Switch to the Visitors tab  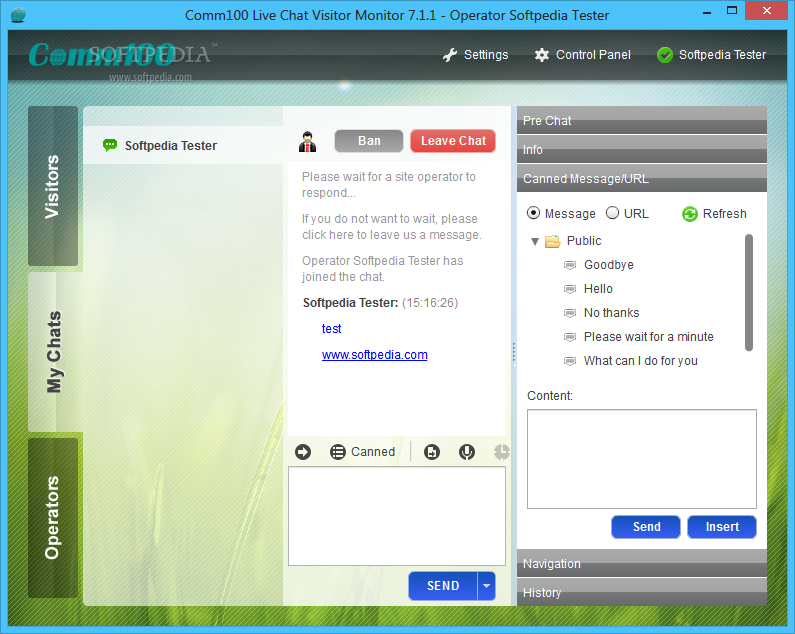(x=53, y=186)
